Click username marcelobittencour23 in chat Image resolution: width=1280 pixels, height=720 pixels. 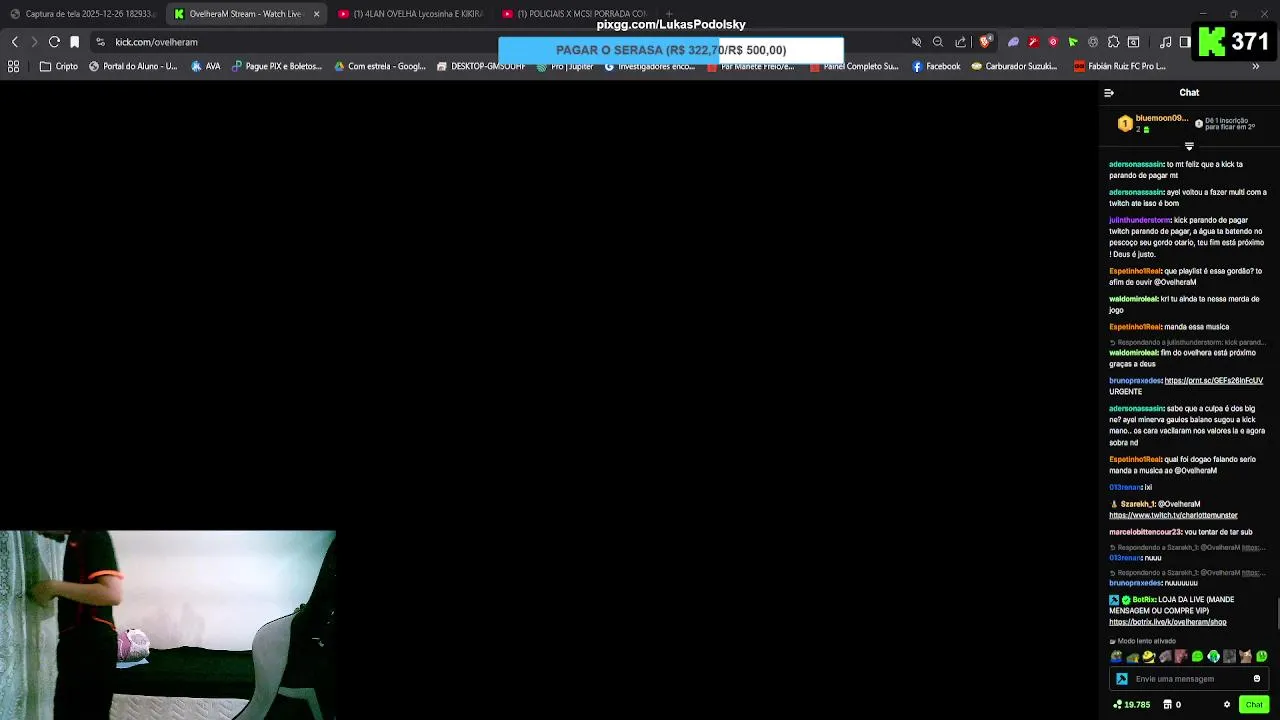1145,532
